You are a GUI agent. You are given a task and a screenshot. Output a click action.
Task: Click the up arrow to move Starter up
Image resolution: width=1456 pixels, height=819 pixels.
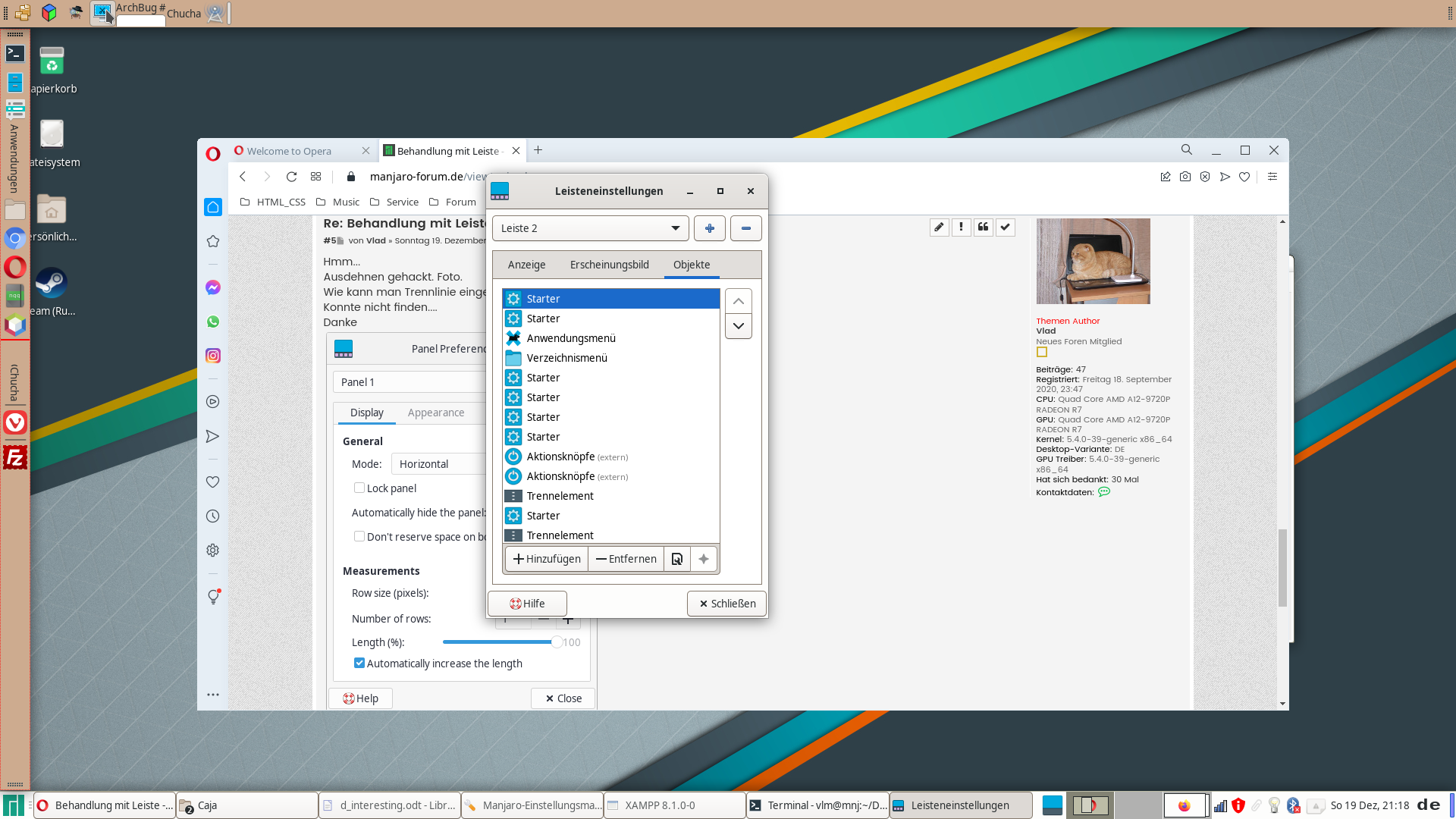pyautogui.click(x=739, y=301)
